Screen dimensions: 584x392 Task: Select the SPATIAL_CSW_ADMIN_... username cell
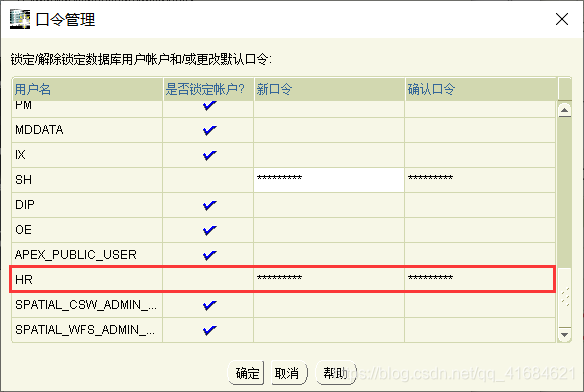pos(87,305)
